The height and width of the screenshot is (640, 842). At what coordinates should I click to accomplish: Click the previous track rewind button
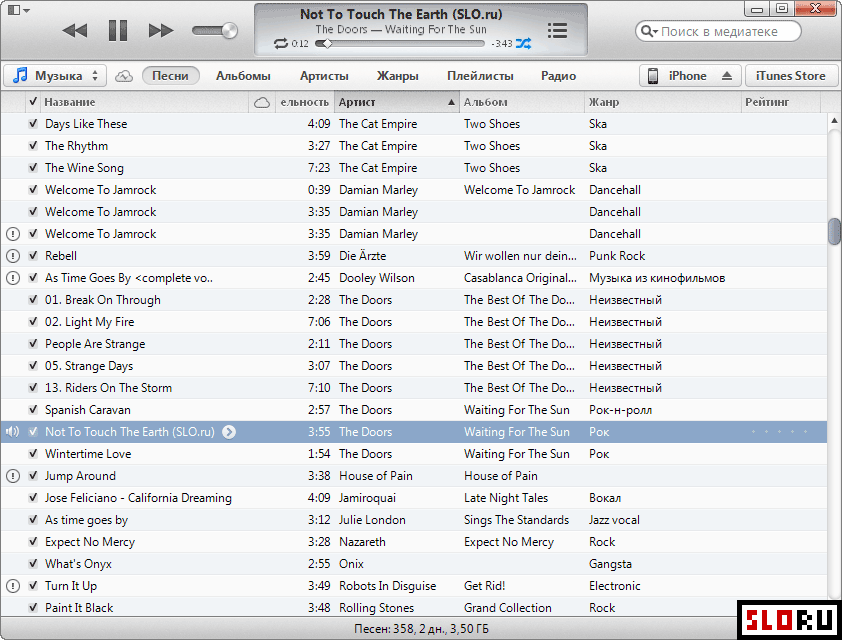[x=75, y=31]
